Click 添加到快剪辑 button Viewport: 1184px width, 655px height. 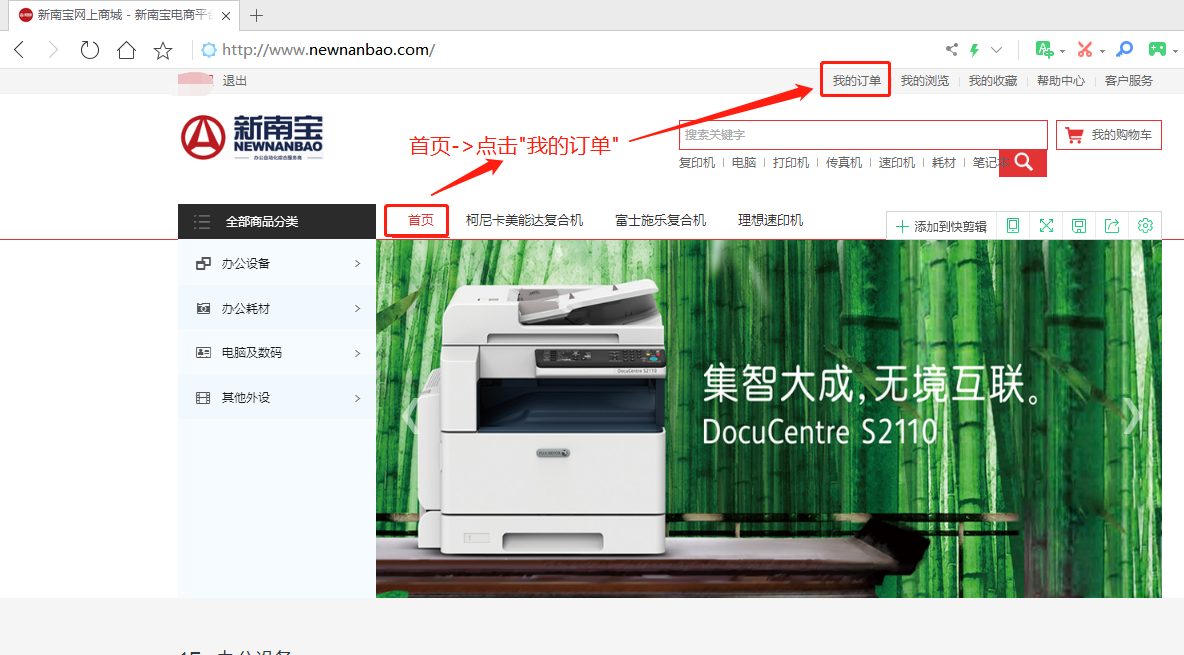point(942,226)
